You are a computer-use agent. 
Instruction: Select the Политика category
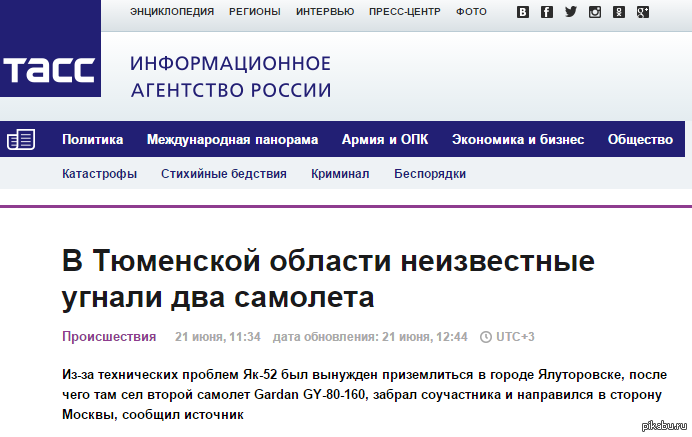tap(93, 139)
